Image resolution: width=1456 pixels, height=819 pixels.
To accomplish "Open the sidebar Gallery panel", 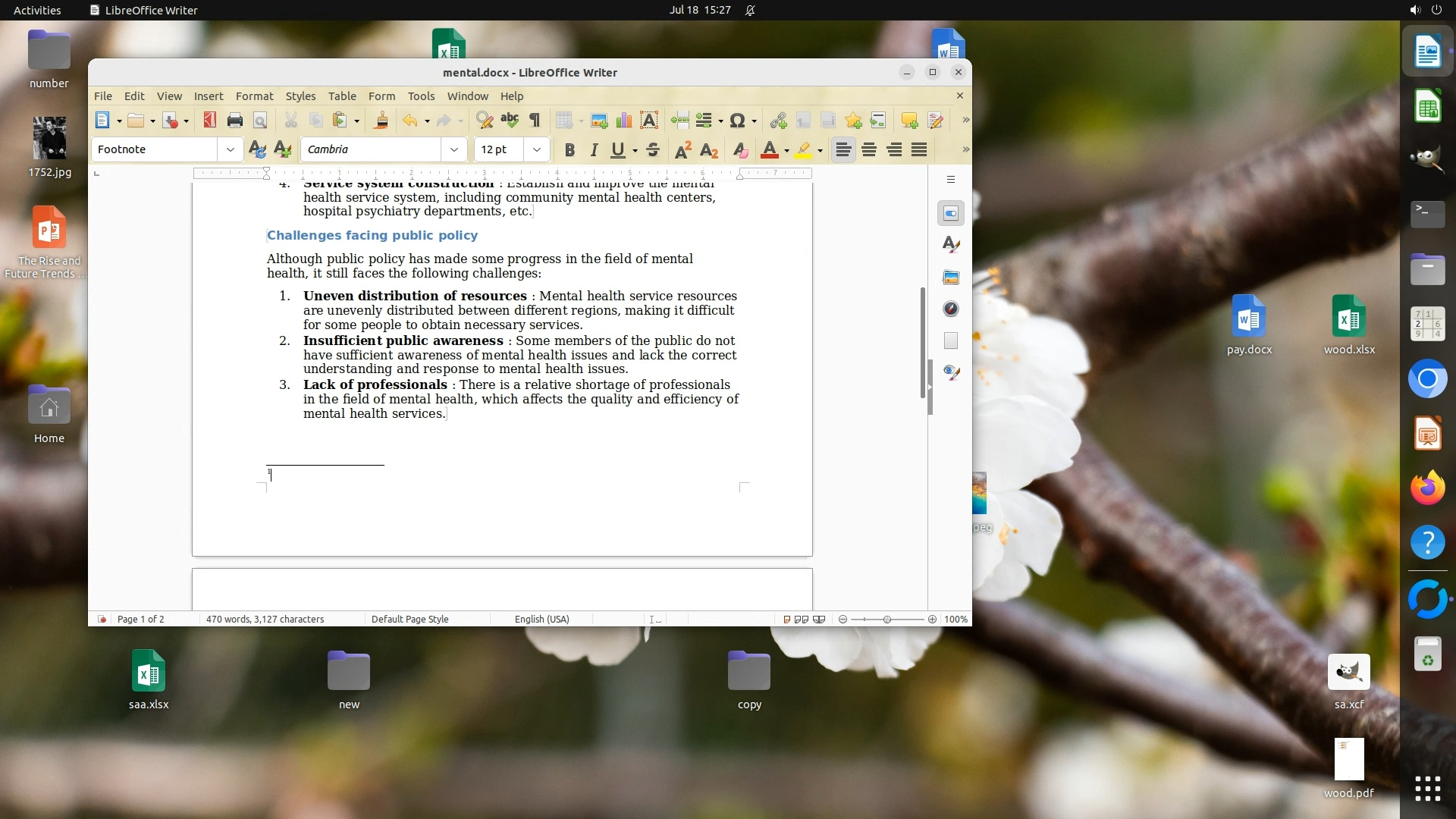I will 951,277.
